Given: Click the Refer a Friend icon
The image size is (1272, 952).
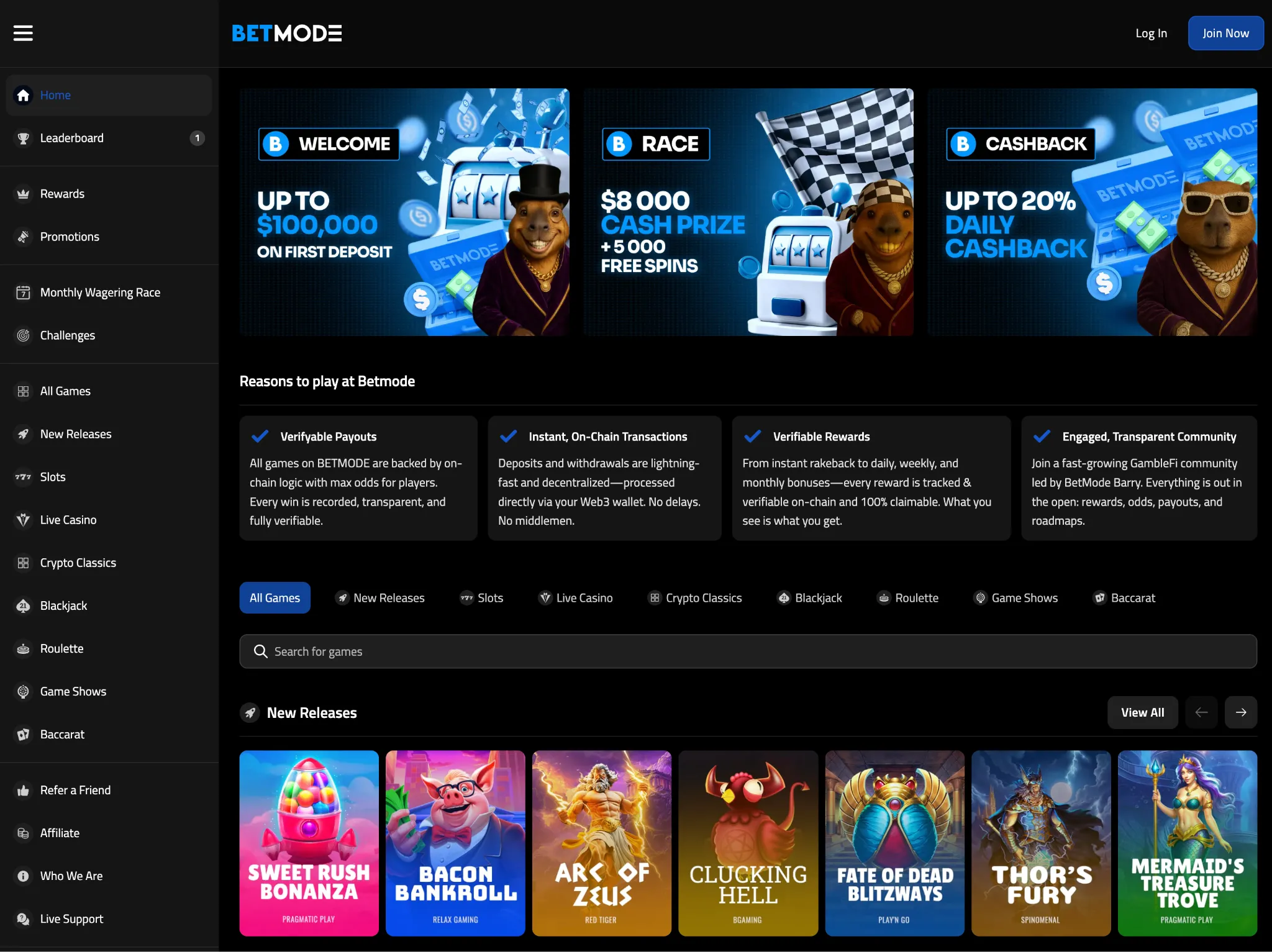Looking at the screenshot, I should point(23,790).
